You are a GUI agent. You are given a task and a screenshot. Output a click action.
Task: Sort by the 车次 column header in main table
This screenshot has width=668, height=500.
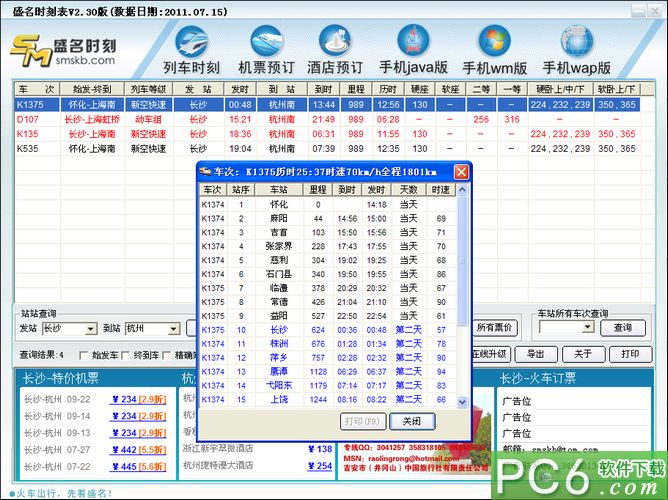coord(37,89)
